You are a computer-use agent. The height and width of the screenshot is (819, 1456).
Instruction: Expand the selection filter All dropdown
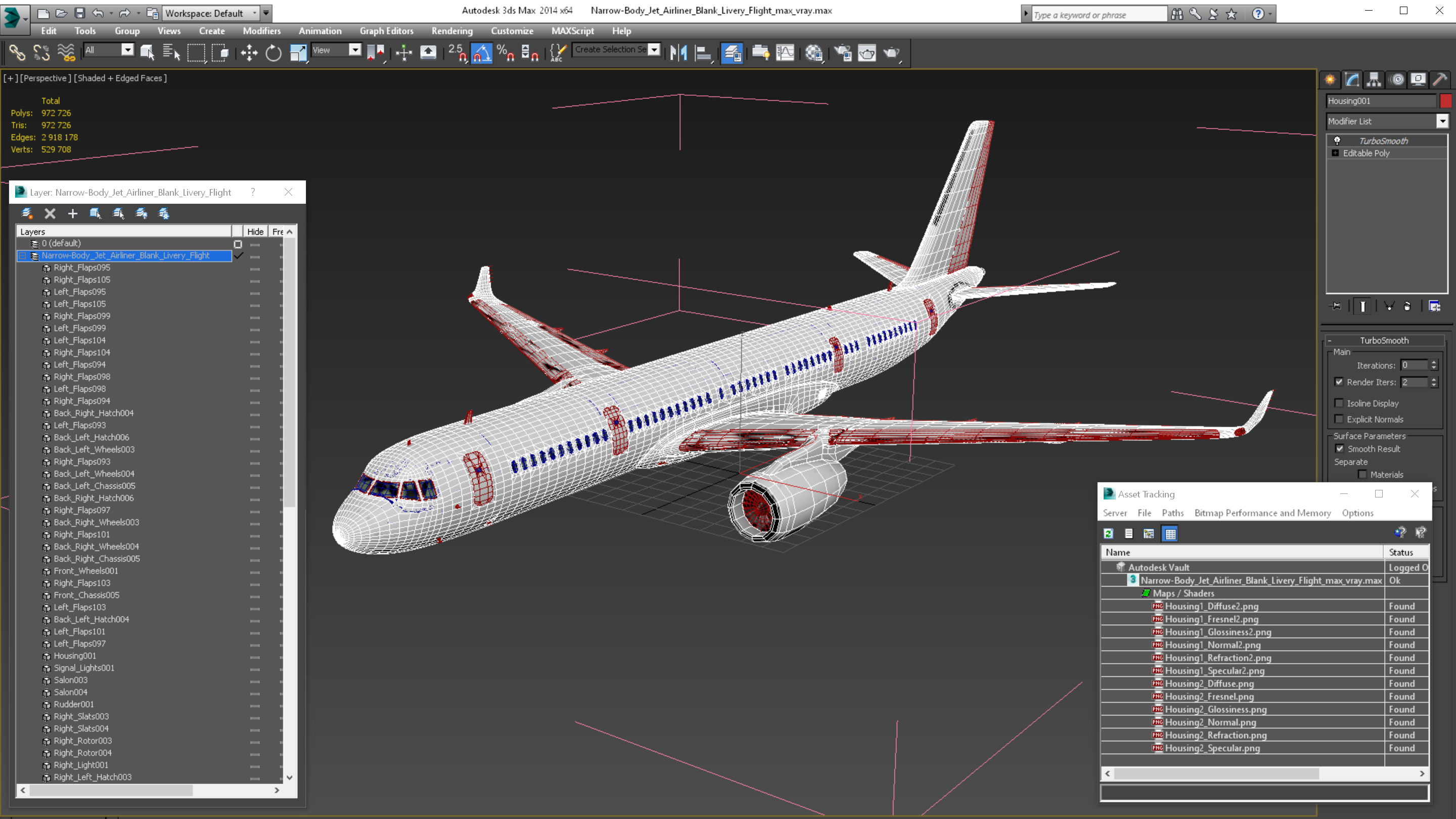pyautogui.click(x=127, y=51)
